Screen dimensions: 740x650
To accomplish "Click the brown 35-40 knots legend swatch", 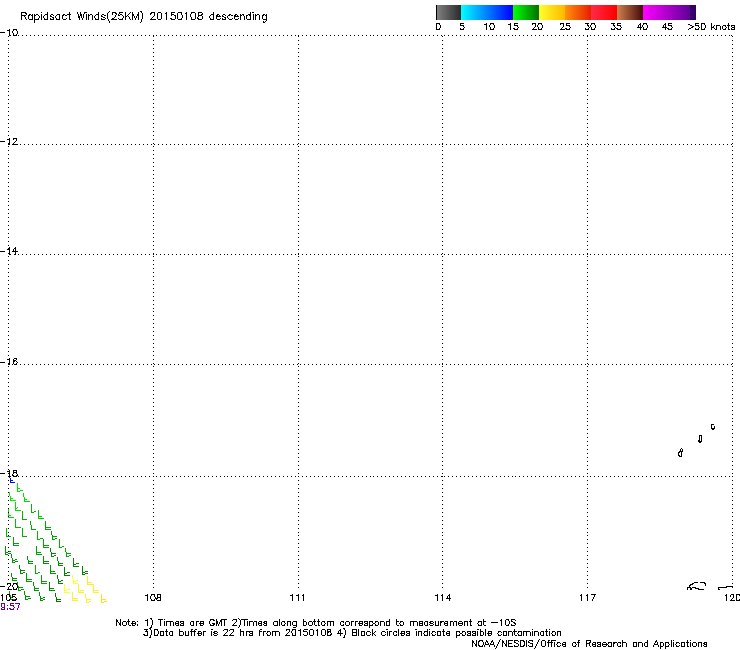I will click(x=630, y=12).
